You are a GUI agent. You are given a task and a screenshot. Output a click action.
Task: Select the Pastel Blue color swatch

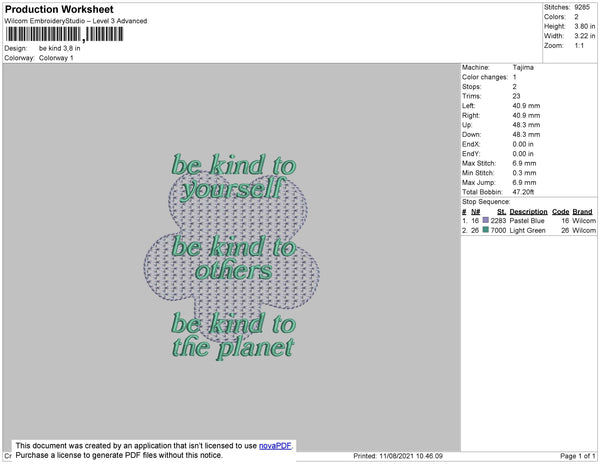pos(486,220)
